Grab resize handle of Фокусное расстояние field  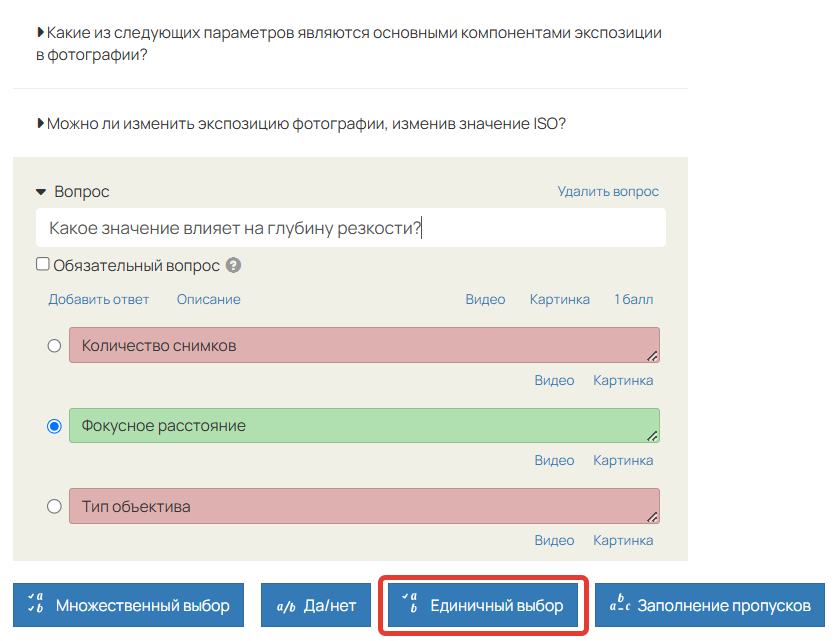[652, 436]
